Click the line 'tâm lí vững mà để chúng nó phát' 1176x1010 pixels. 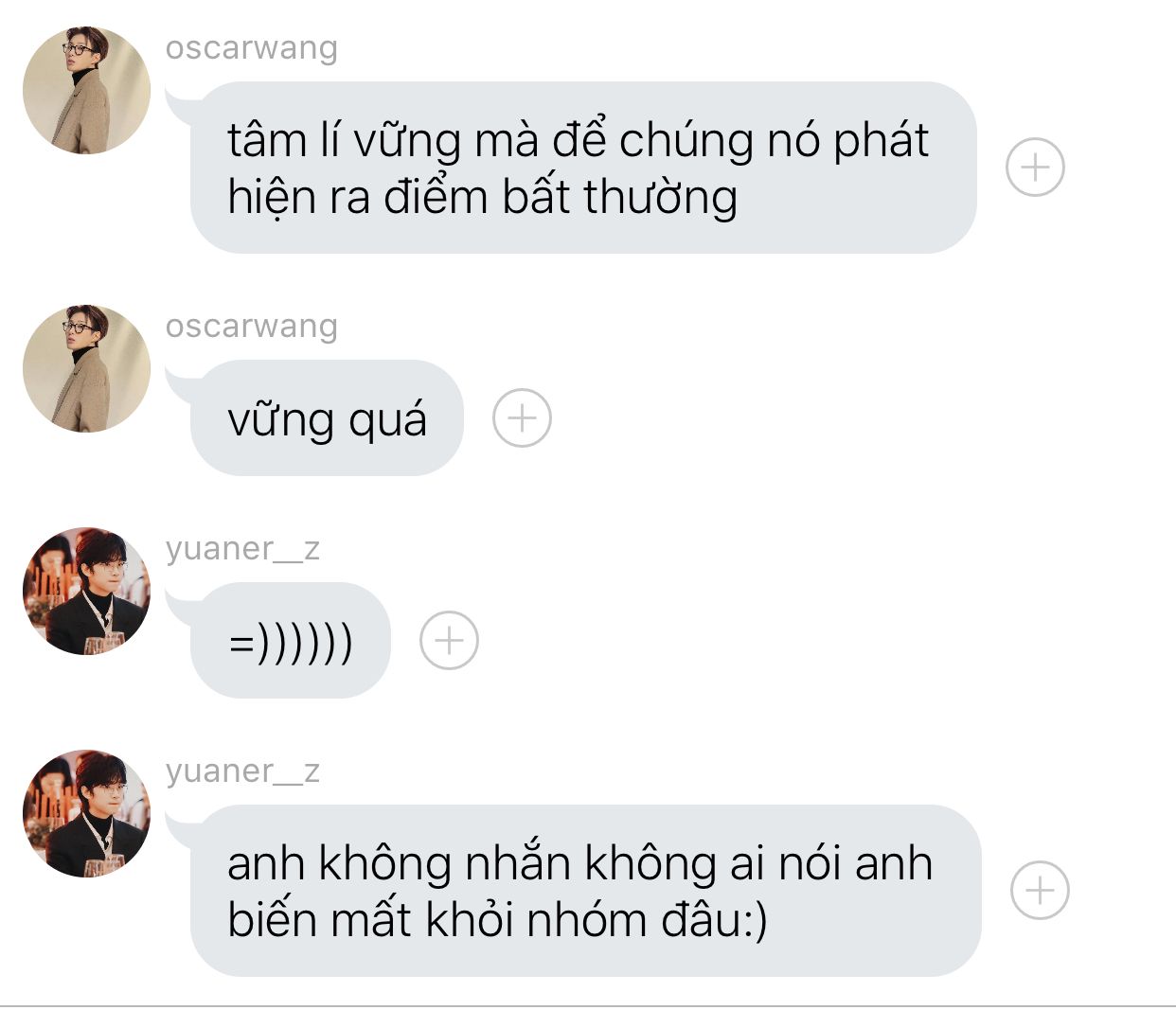pos(578,140)
